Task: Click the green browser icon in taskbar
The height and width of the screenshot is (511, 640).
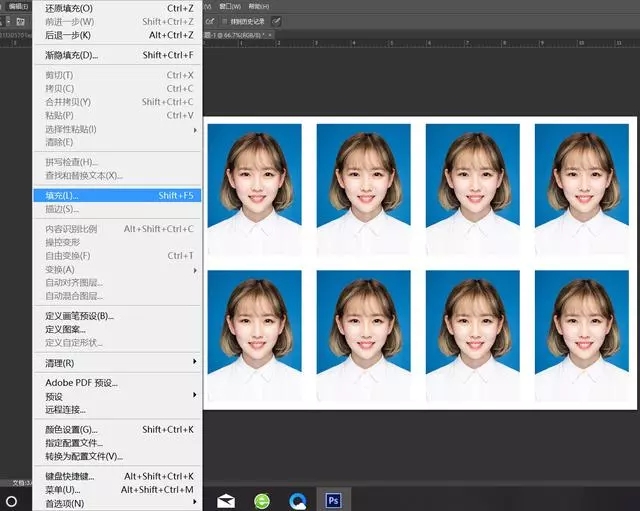Action: pyautogui.click(x=262, y=500)
